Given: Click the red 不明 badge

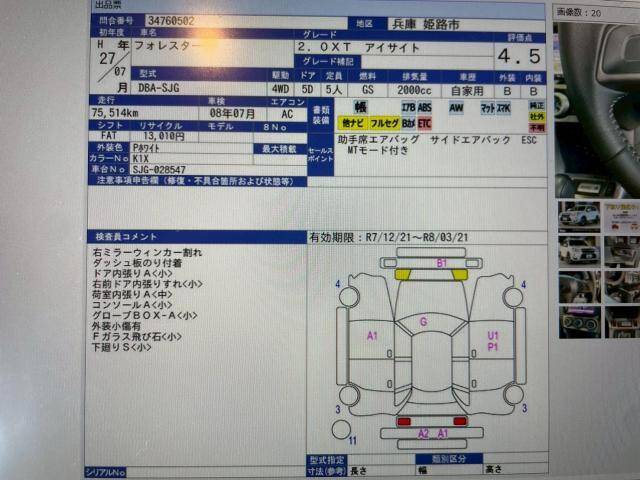Looking at the screenshot, I should [537, 129].
